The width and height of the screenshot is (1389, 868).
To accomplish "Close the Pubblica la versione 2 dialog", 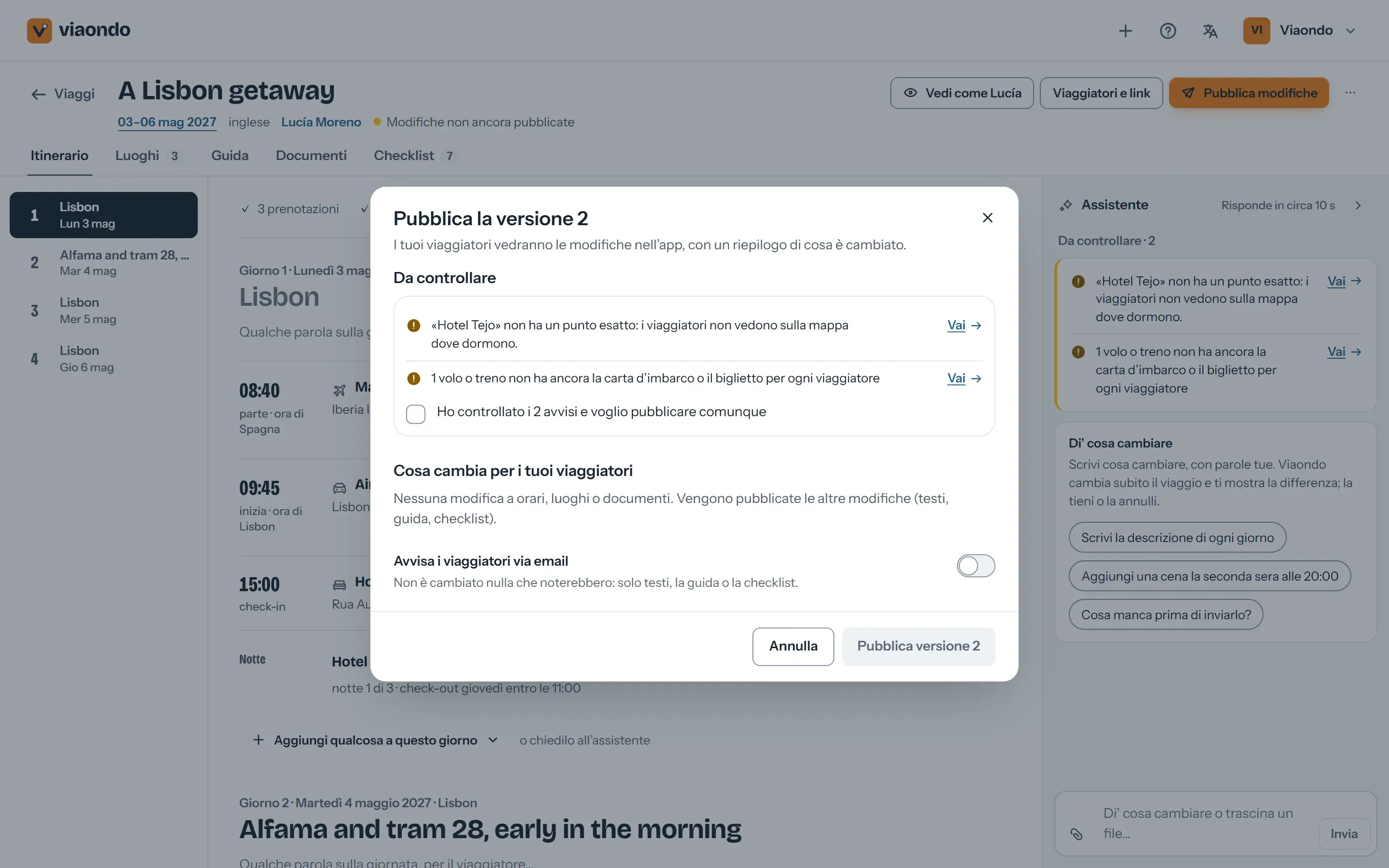I will [987, 217].
